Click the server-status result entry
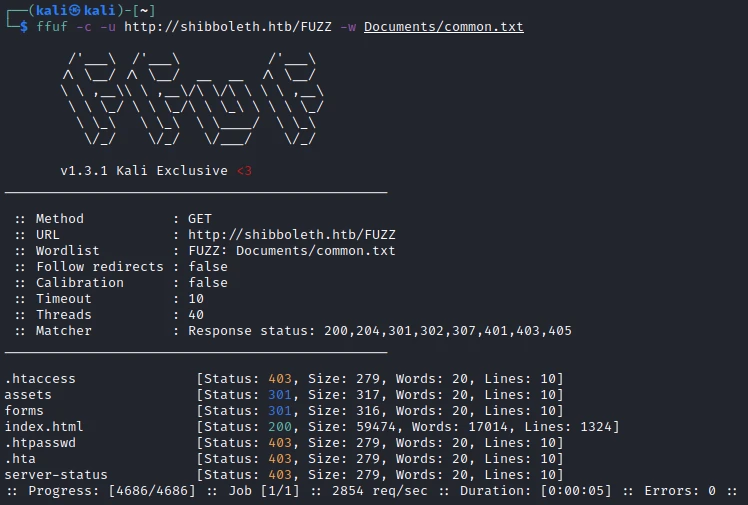Viewport: 748px width, 505px height. point(56,475)
